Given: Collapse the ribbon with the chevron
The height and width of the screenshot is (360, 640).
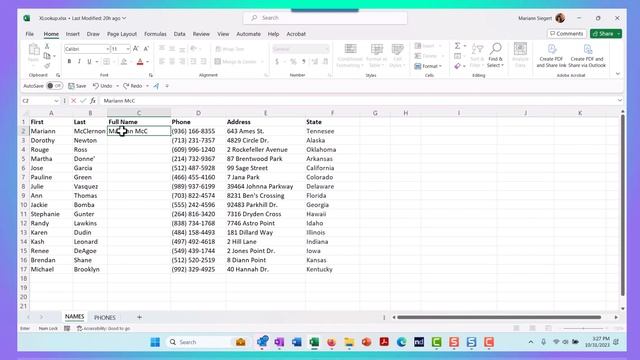Looking at the screenshot, I should pos(618,74).
